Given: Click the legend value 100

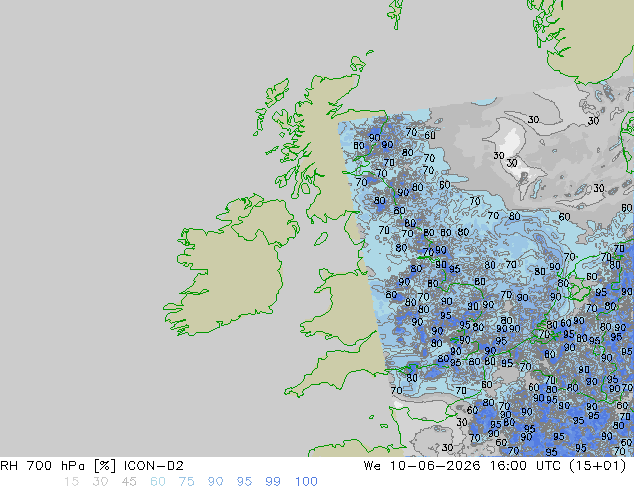Looking at the screenshot, I should coord(306,482).
